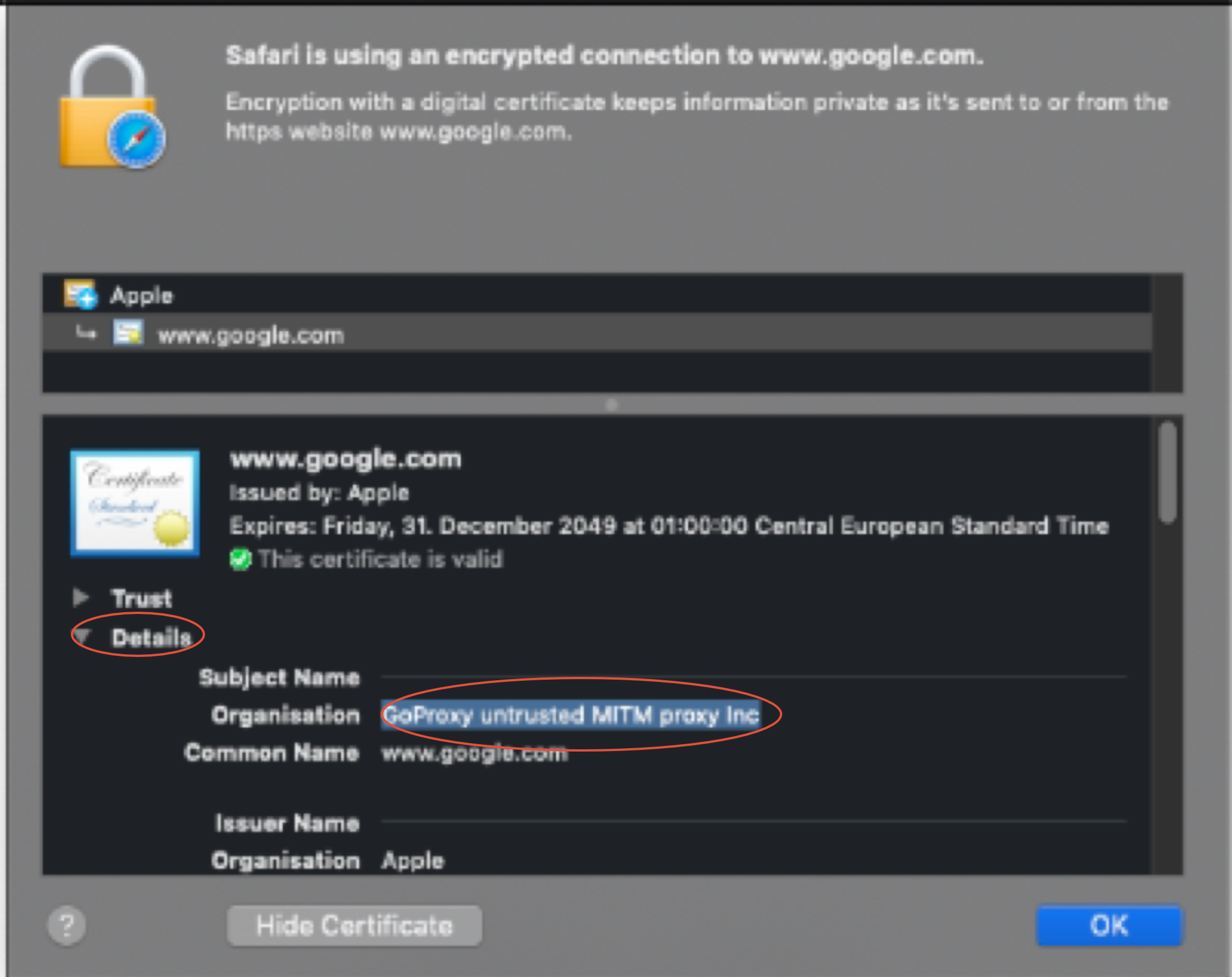The height and width of the screenshot is (977, 1232).
Task: Toggle the Details disclosure state
Action: pos(80,636)
